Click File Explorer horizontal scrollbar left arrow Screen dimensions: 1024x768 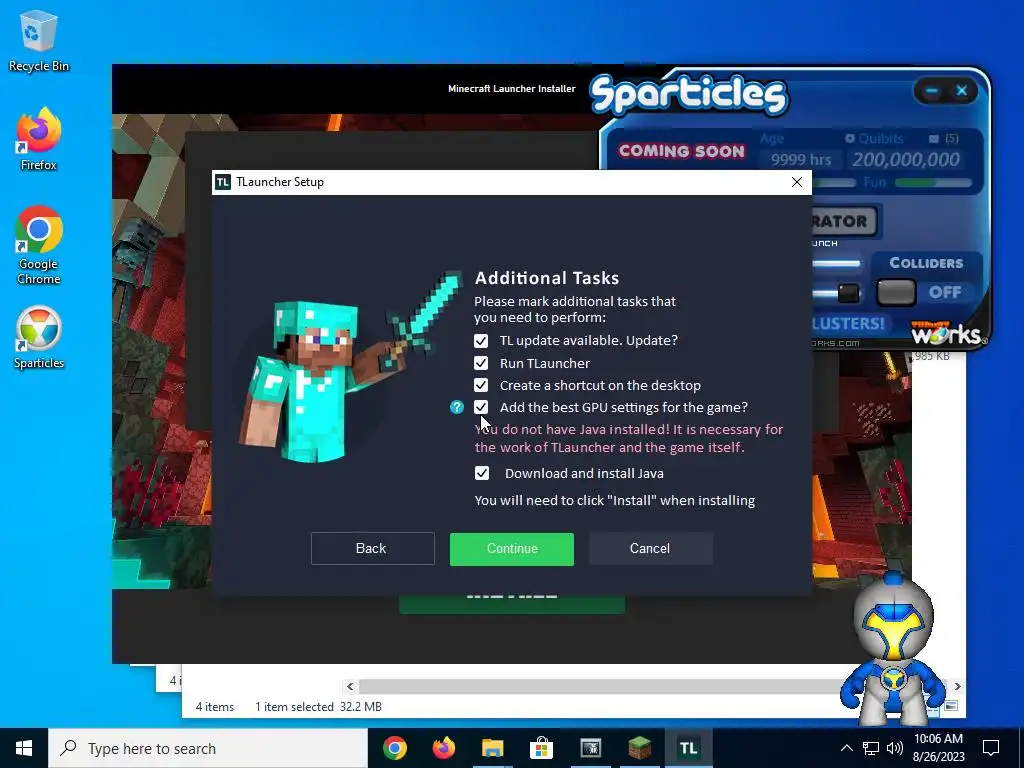pyautogui.click(x=350, y=686)
